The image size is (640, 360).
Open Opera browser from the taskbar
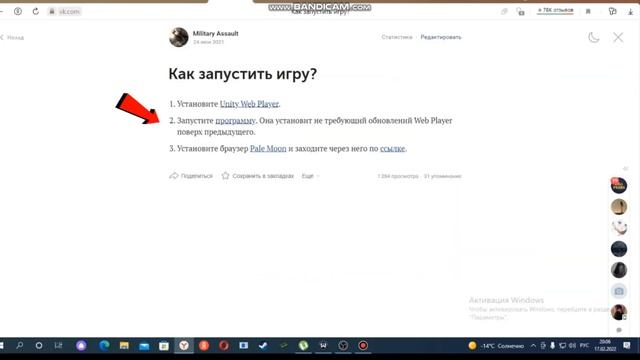tap(224, 346)
